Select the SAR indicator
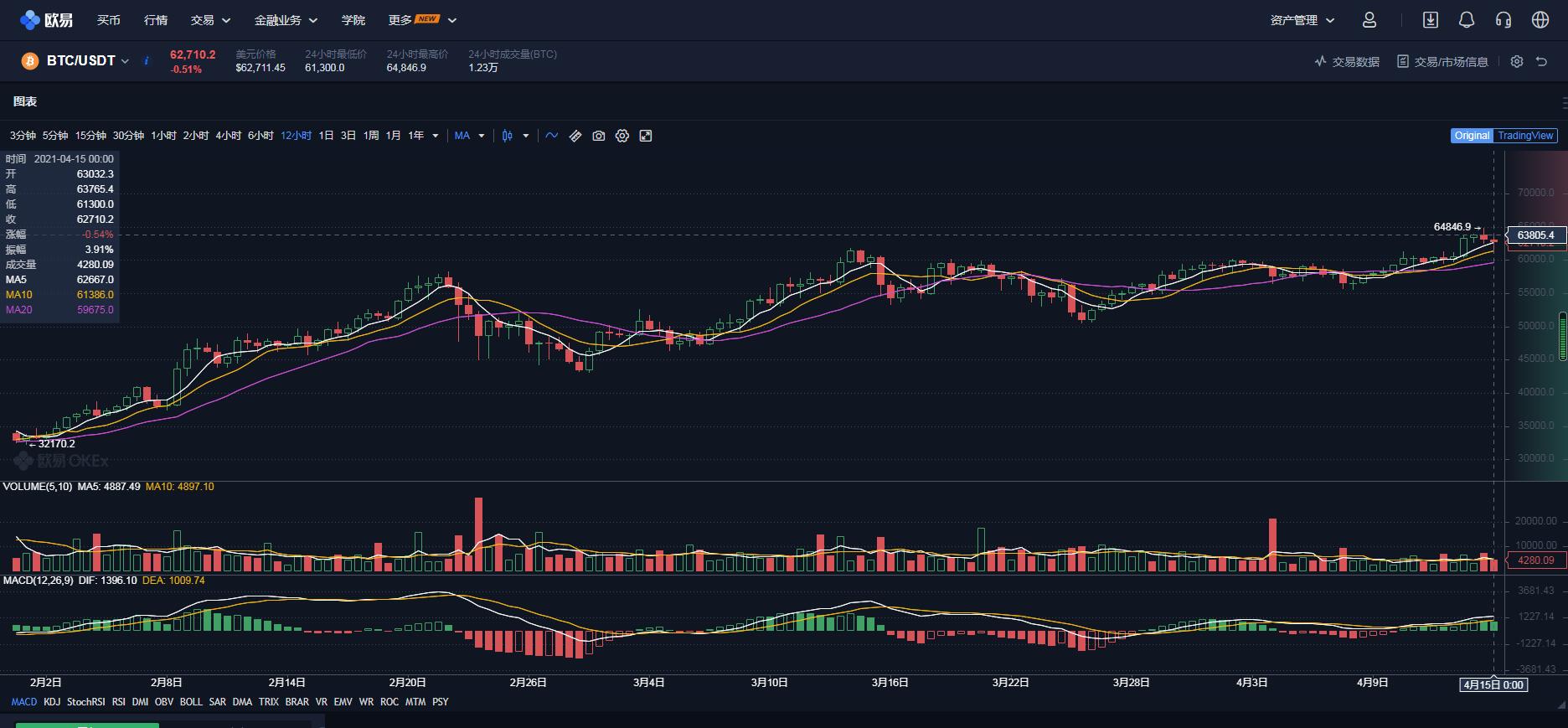 point(217,702)
